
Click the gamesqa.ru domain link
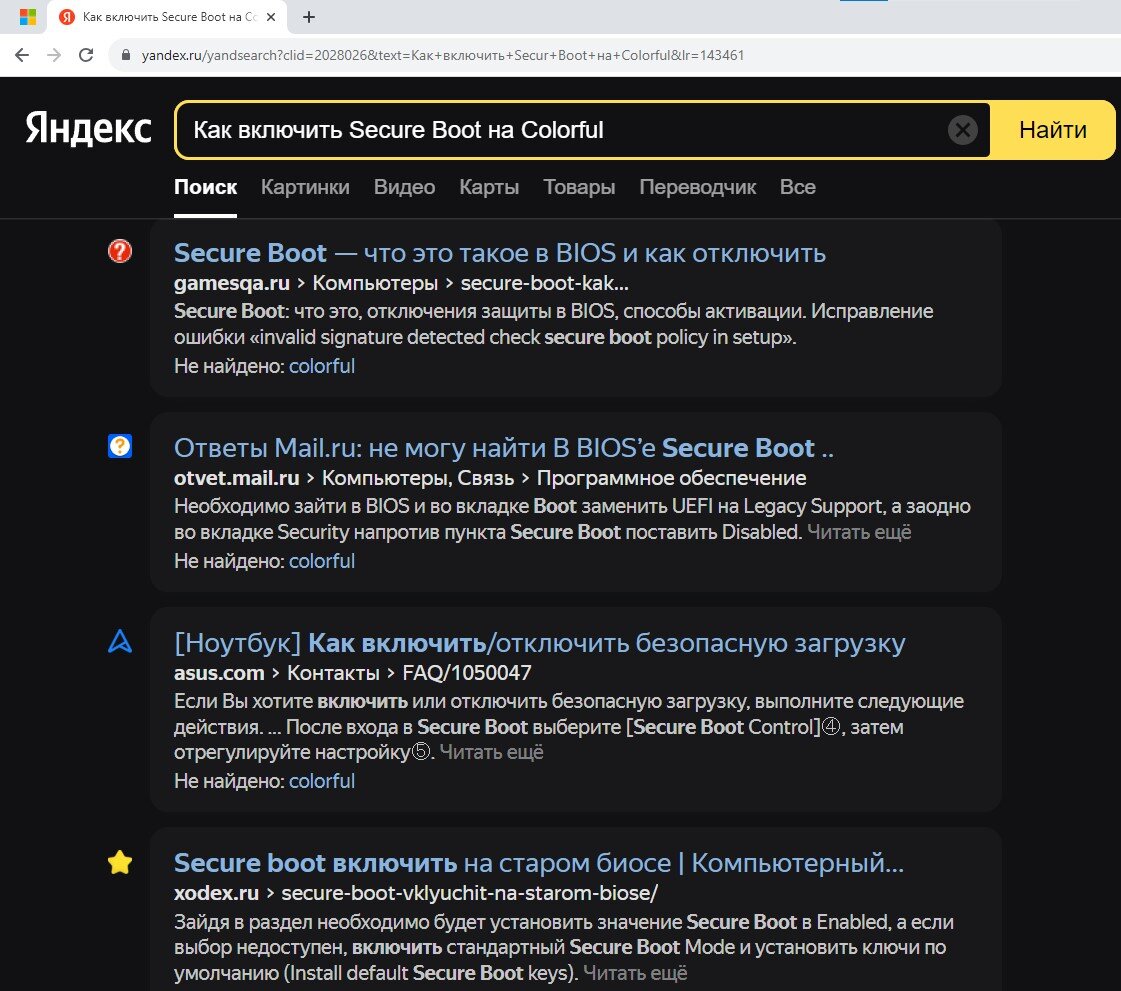(232, 283)
